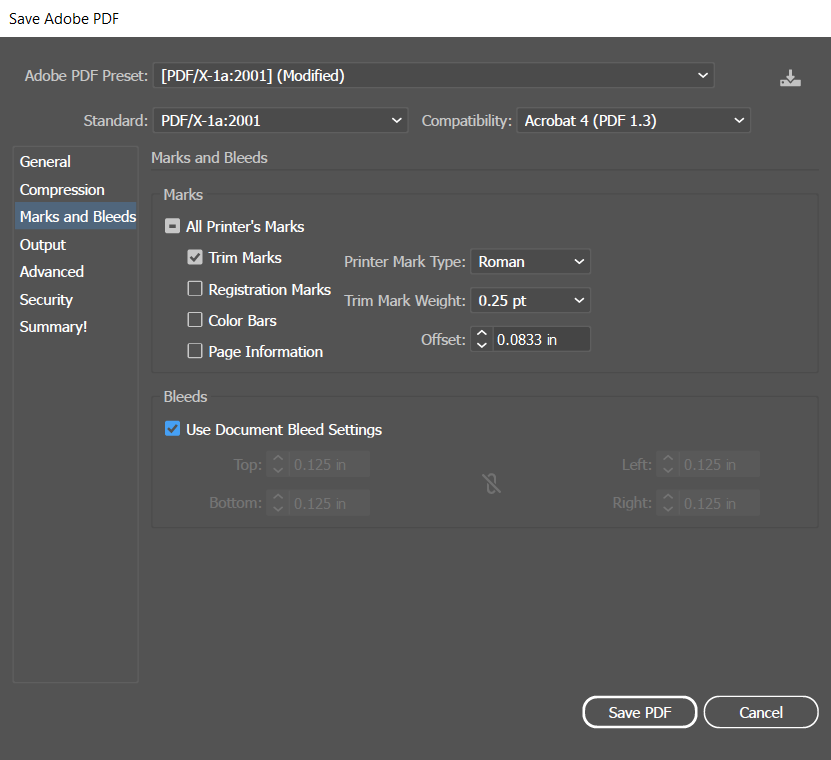Screen dimensions: 831x760
Task: Click the Cancel button
Action: pyautogui.click(x=761, y=712)
